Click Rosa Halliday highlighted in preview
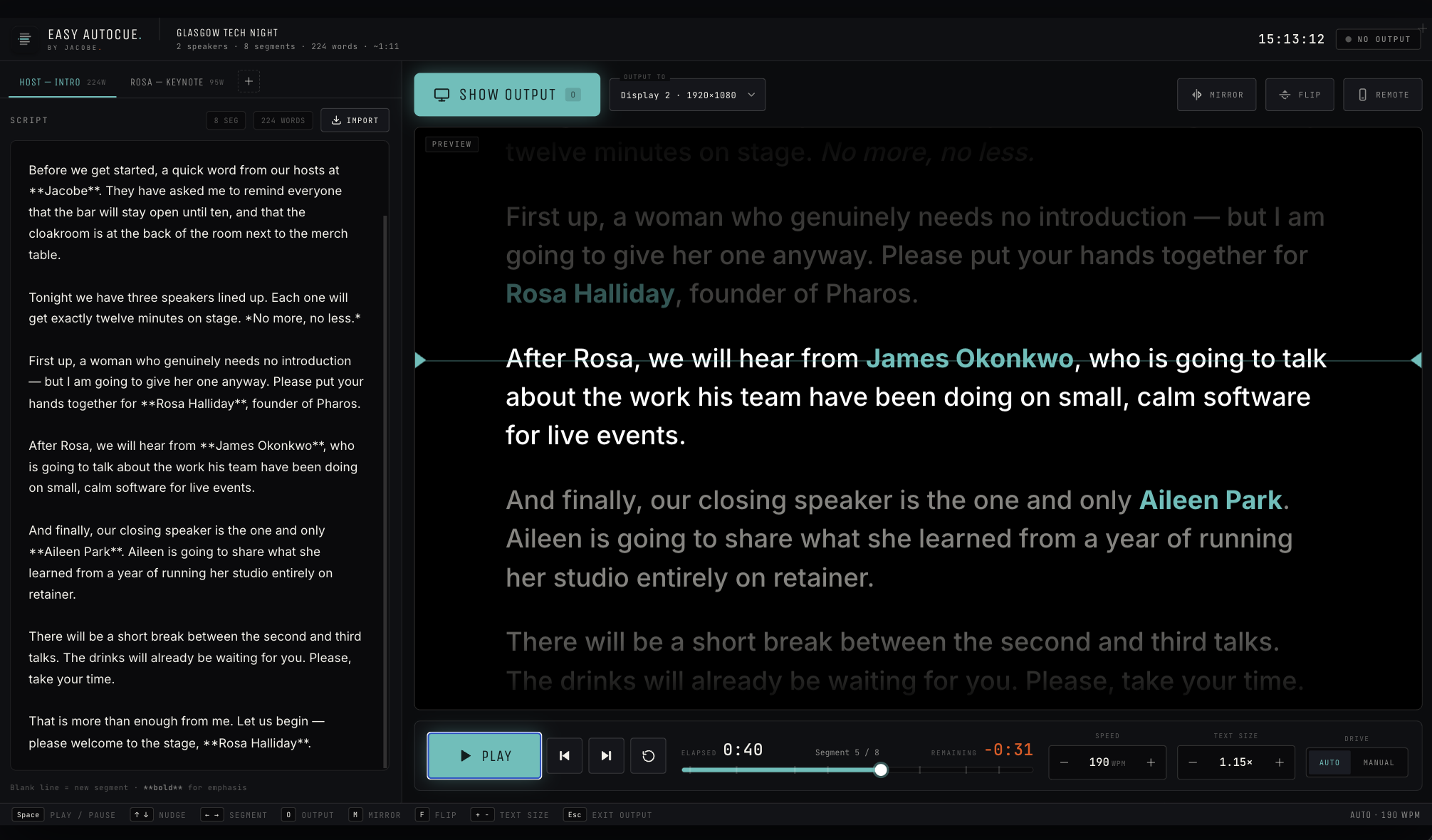The width and height of the screenshot is (1432, 840). point(590,293)
